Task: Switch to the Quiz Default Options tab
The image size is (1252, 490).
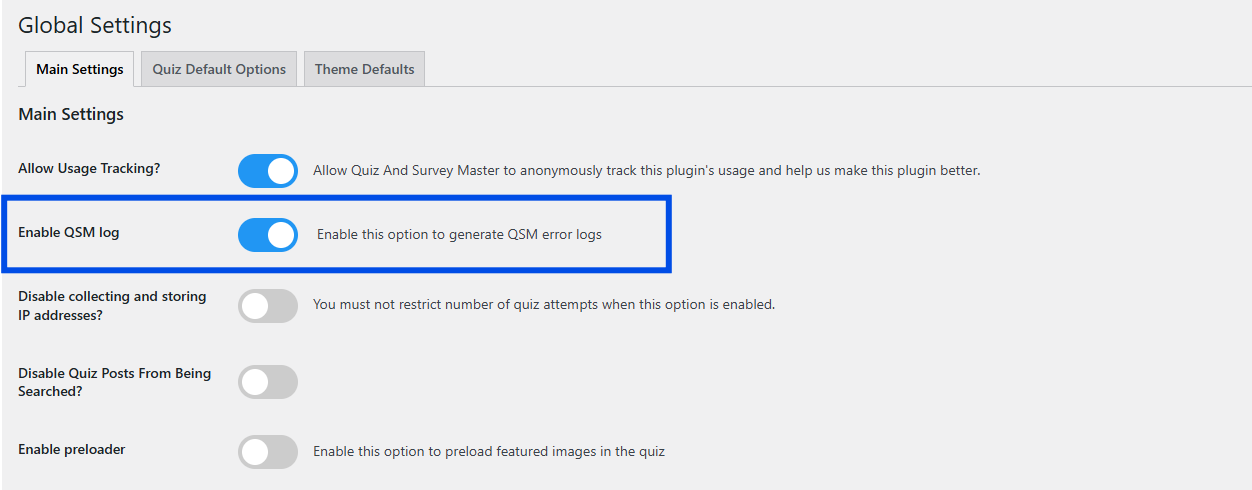Action: click(x=219, y=69)
